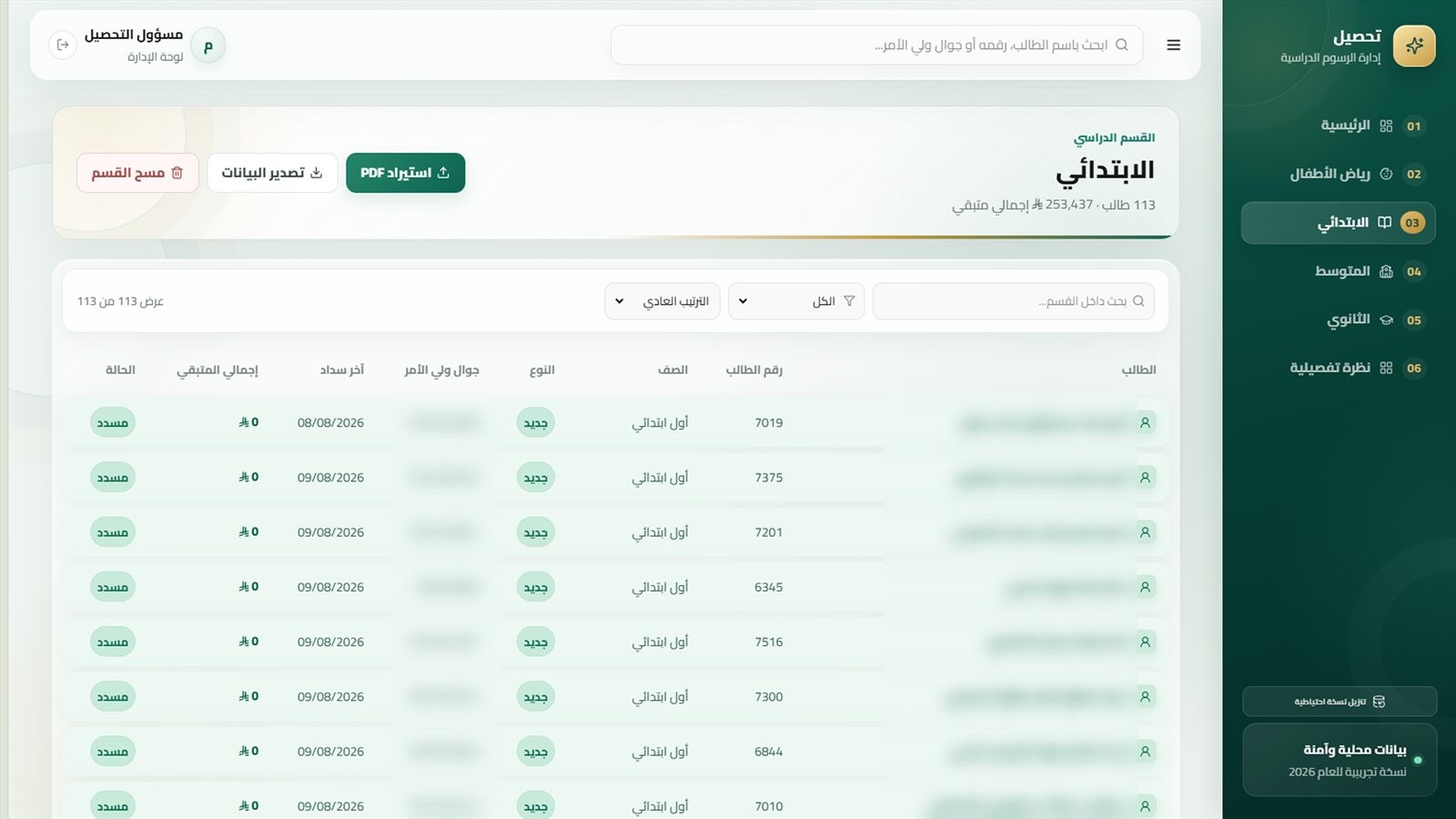Click جديد type badge in row 7375

536,477
